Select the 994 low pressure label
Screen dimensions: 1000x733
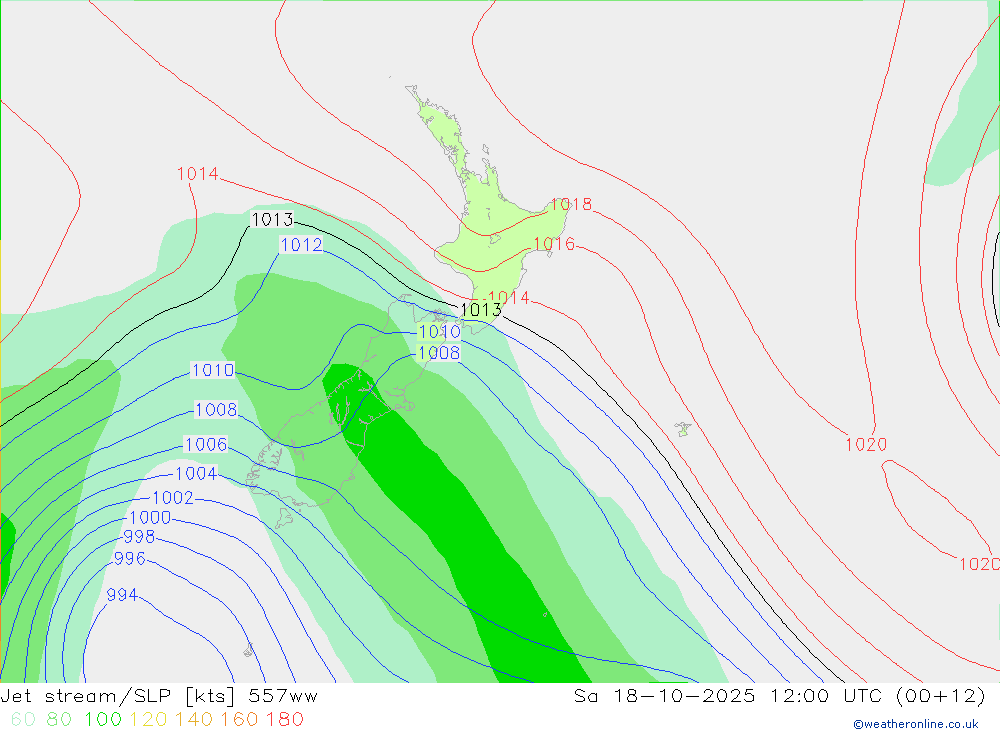pyautogui.click(x=122, y=595)
